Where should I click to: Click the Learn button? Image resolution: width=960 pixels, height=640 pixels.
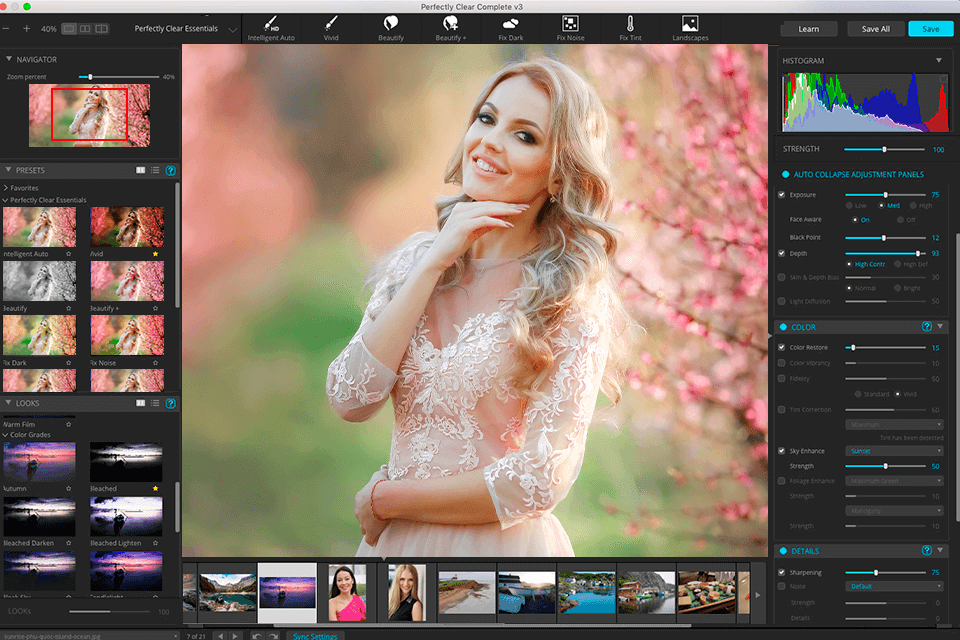tap(808, 29)
